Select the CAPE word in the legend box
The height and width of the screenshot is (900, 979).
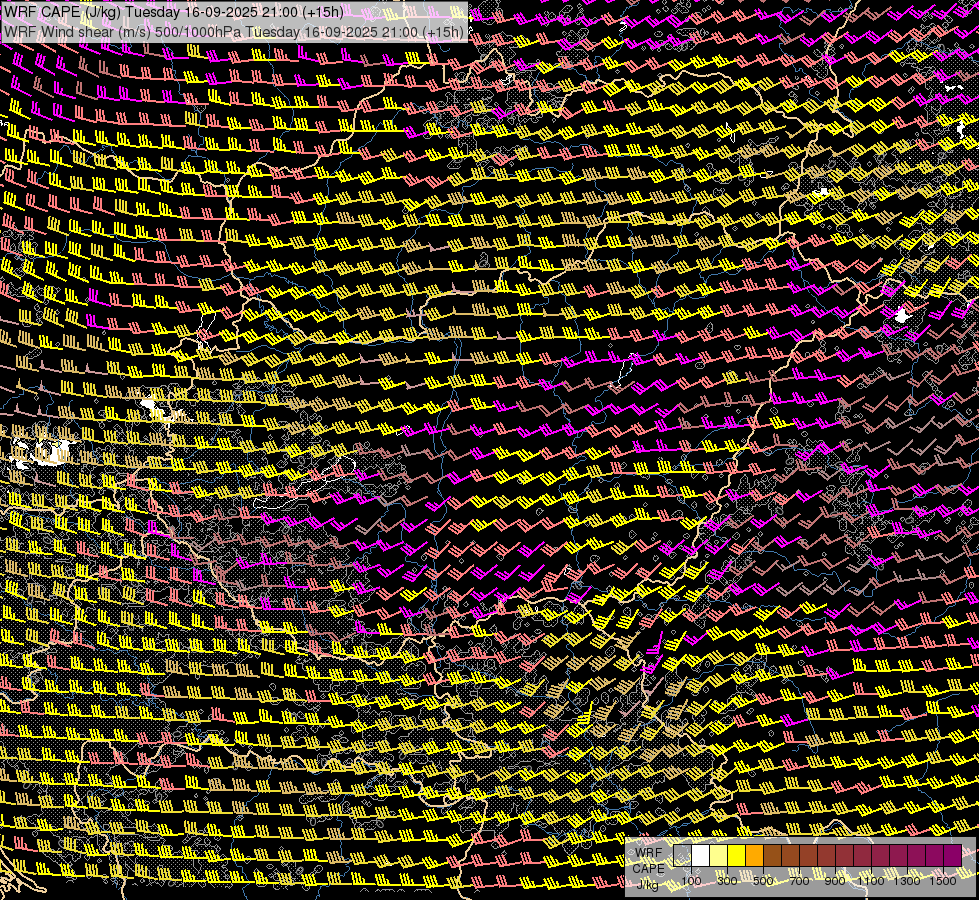pyautogui.click(x=648, y=869)
